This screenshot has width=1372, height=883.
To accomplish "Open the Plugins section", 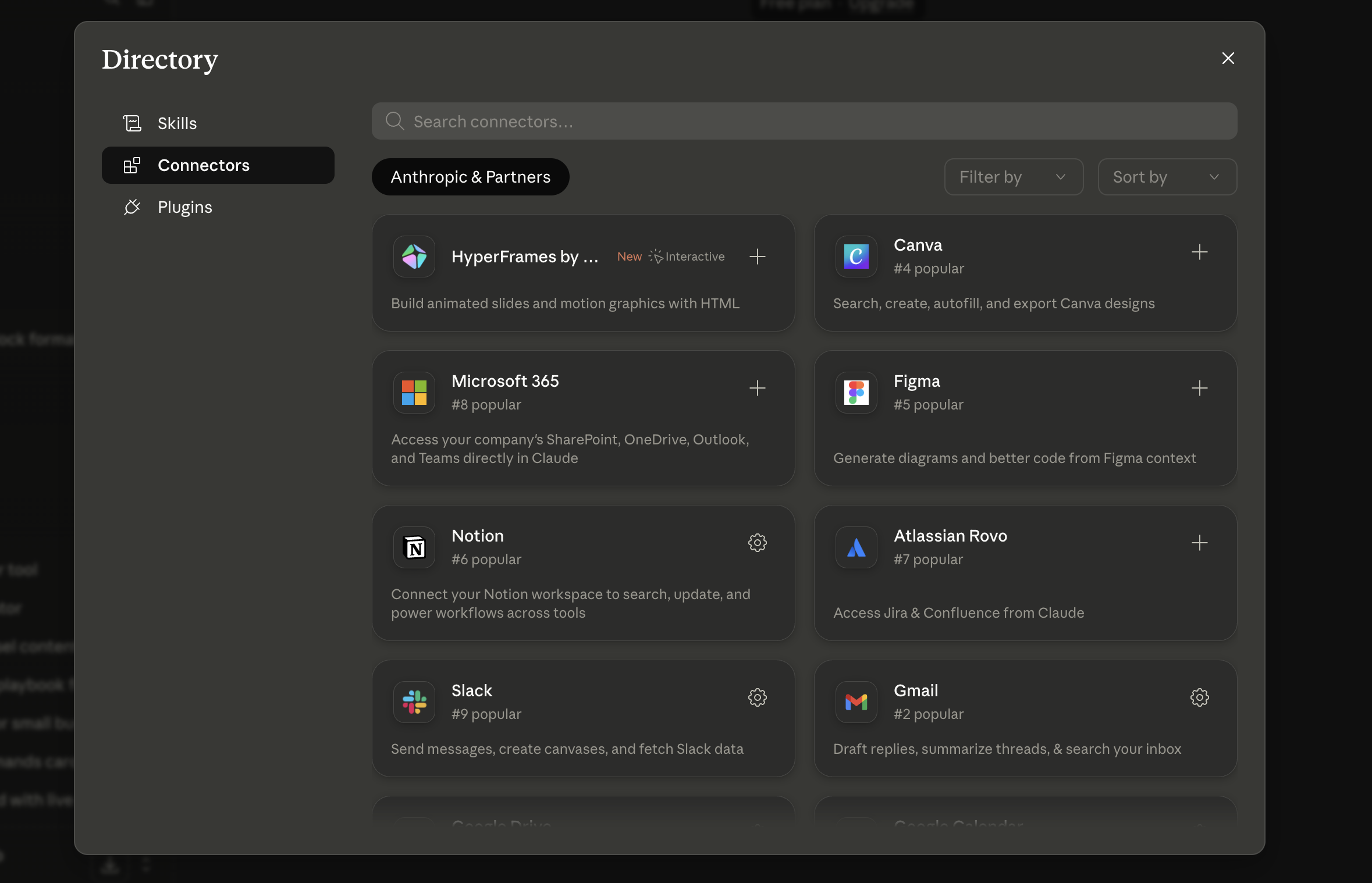I will point(218,207).
